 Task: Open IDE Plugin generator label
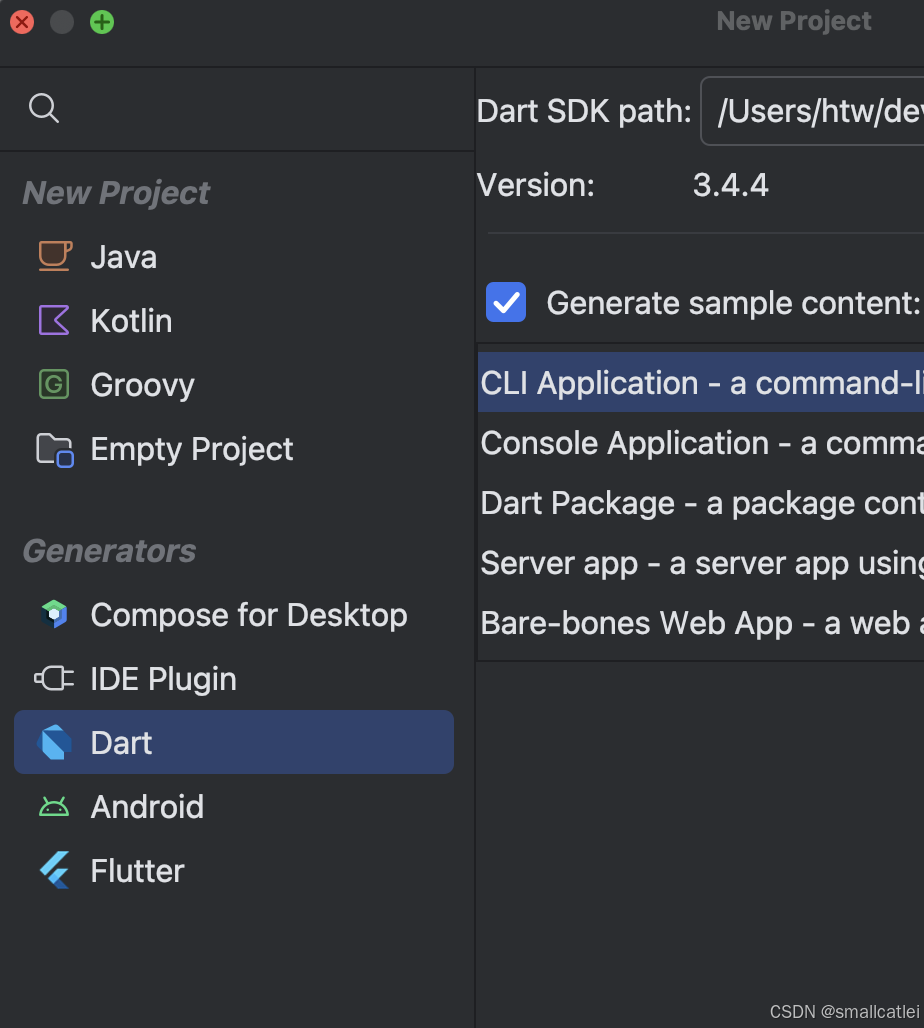(163, 679)
